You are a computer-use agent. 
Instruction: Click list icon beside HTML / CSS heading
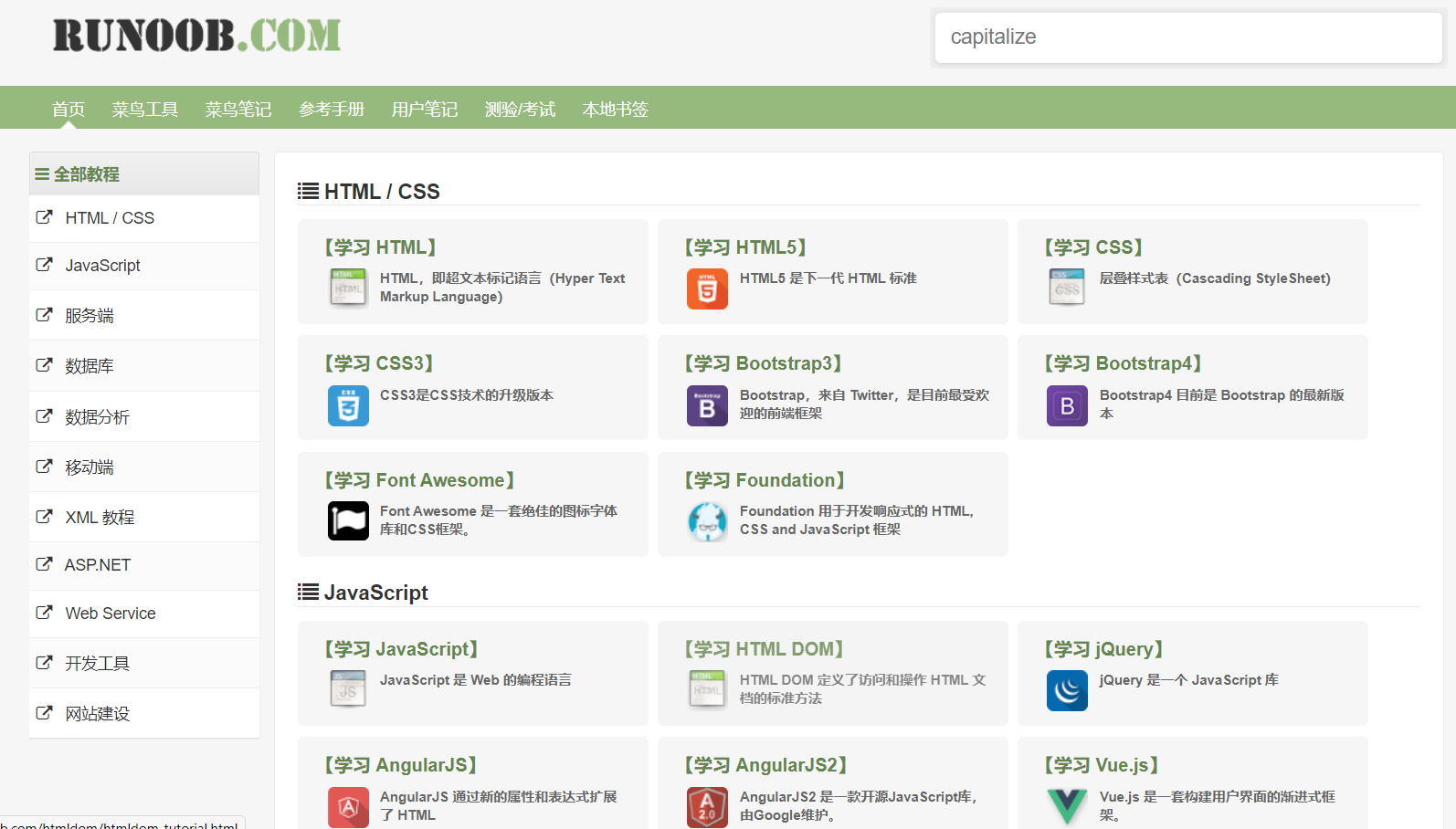pos(308,192)
